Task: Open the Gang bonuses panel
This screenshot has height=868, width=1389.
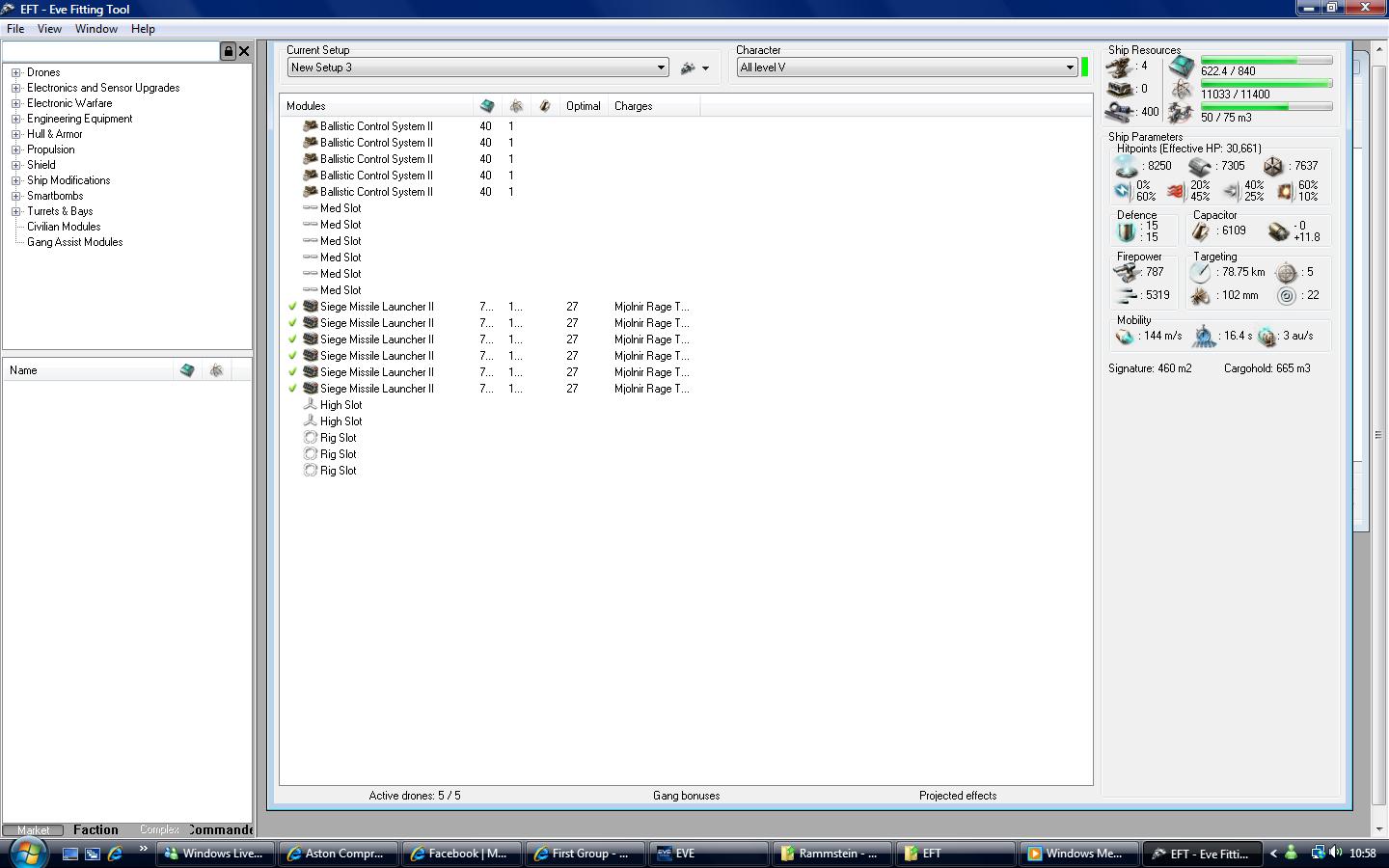Action: (x=686, y=796)
